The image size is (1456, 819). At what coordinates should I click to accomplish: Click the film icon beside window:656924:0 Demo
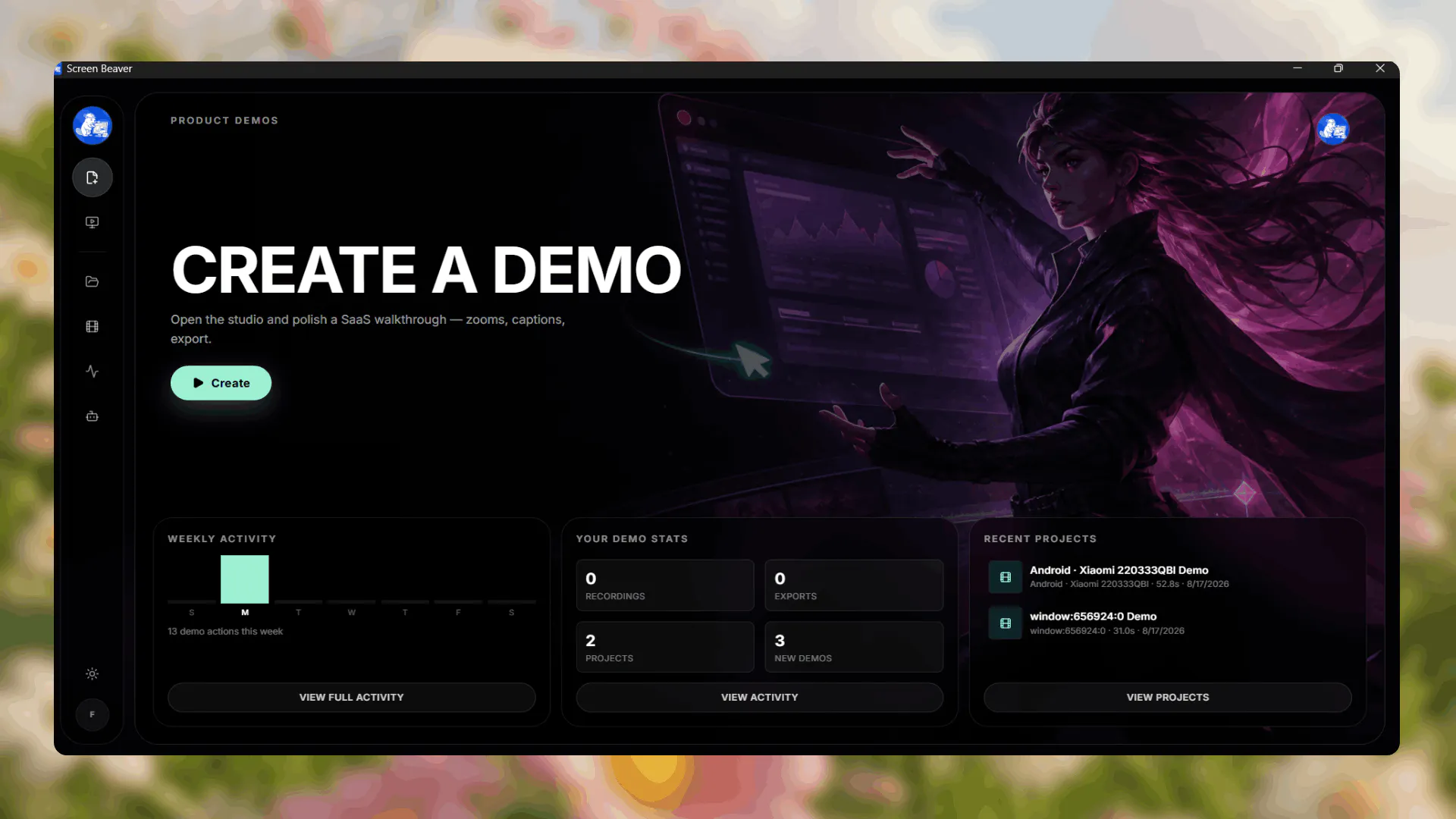pyautogui.click(x=1006, y=623)
